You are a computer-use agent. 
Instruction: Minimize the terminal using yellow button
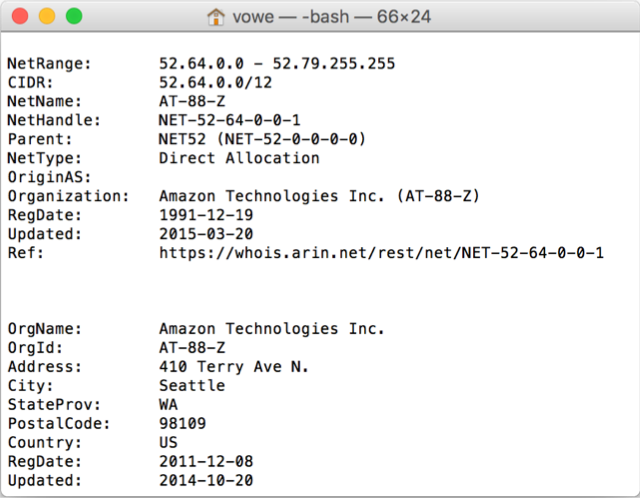47,17
